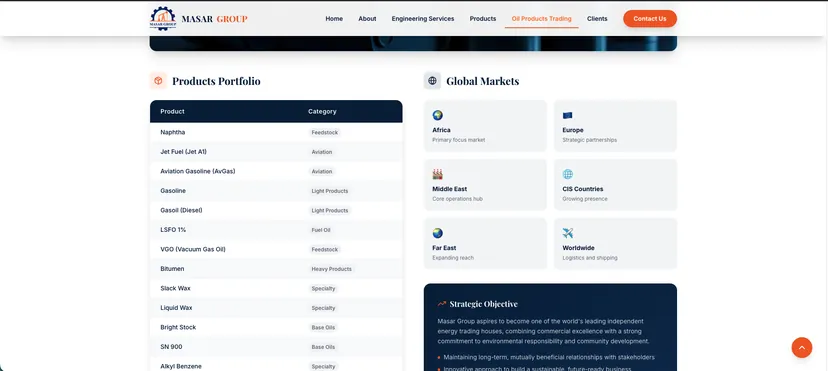
Task: Click the SN 900 row
Action: pyautogui.click(x=276, y=347)
